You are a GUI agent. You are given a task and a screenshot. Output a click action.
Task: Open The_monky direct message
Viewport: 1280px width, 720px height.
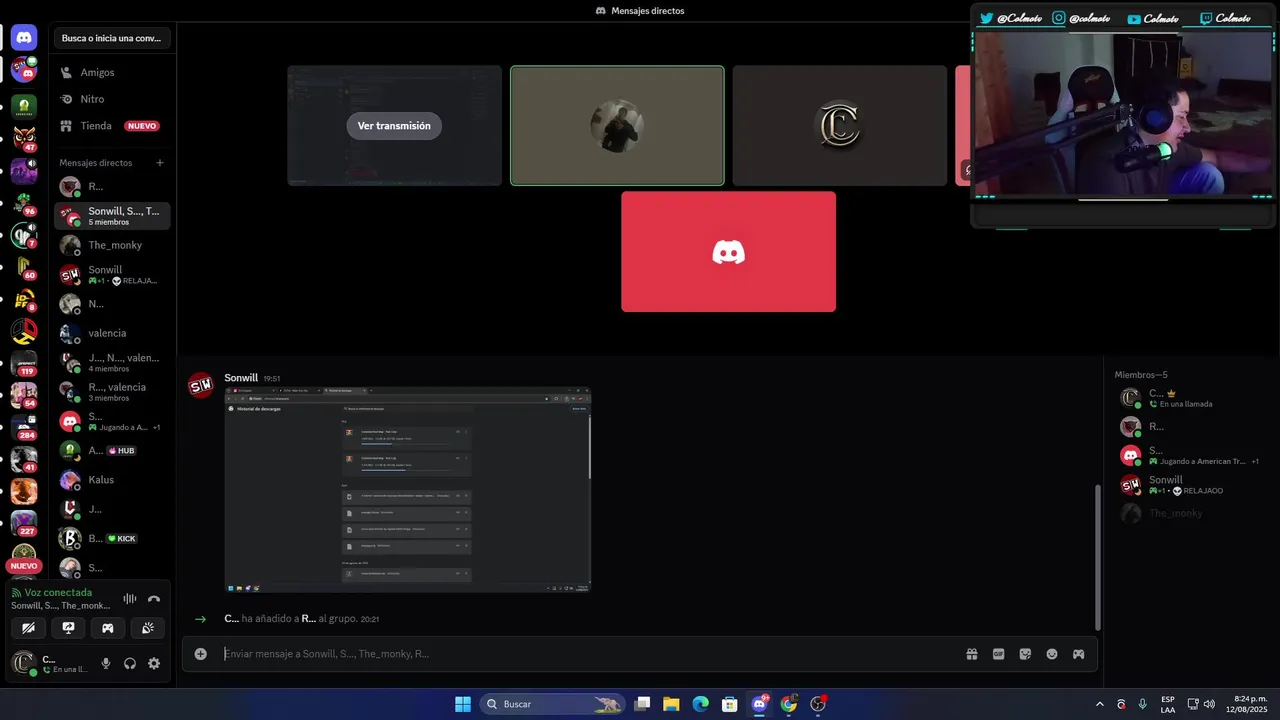[112, 245]
